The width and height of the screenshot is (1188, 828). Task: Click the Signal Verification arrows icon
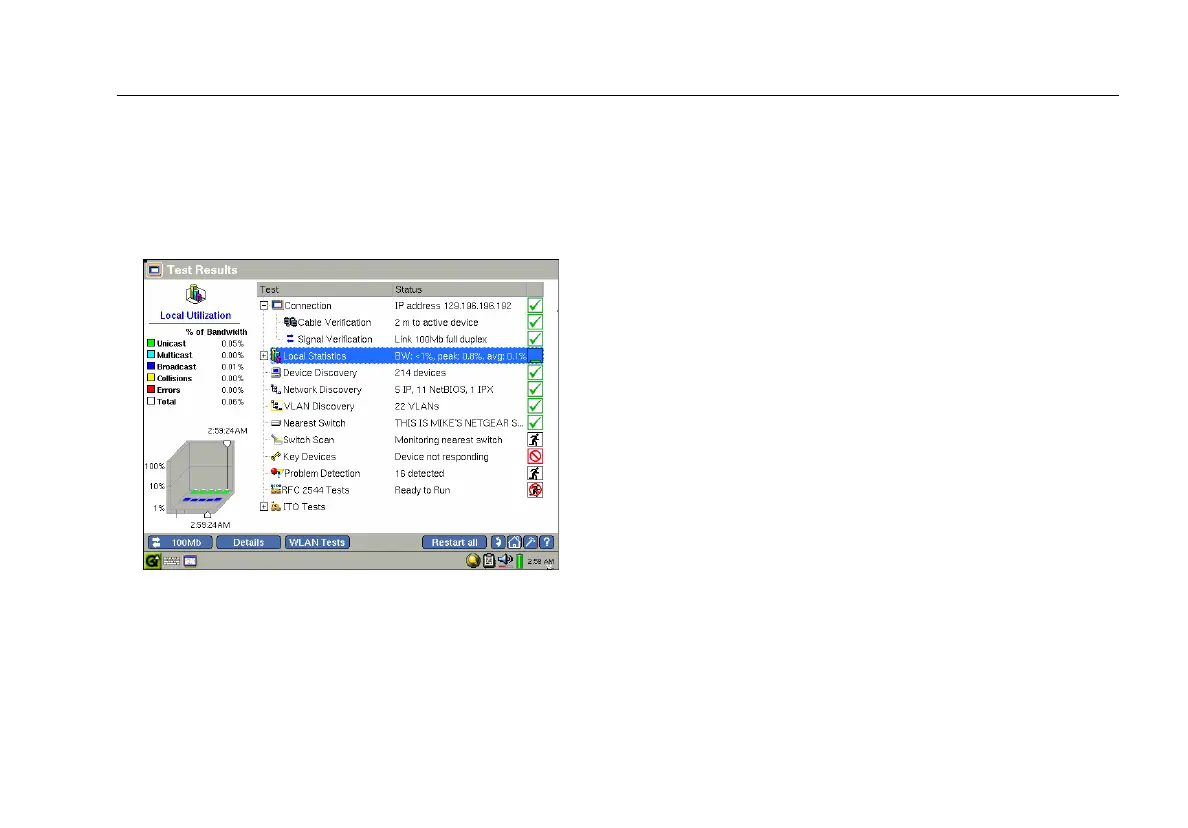click(290, 339)
